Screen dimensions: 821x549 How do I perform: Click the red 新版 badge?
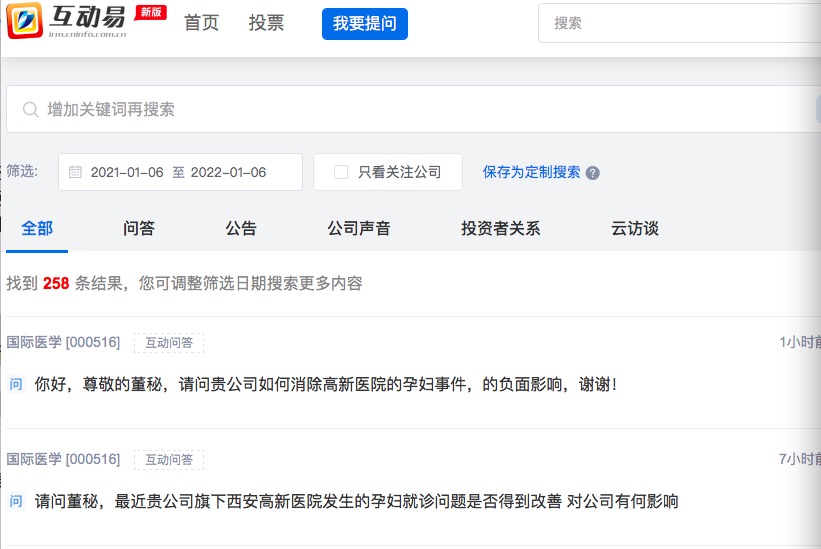[150, 12]
